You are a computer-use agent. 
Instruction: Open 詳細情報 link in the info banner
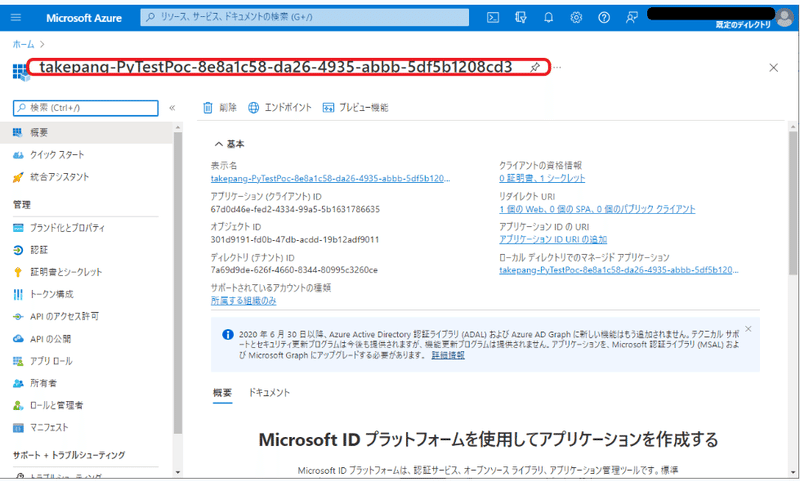click(448, 355)
